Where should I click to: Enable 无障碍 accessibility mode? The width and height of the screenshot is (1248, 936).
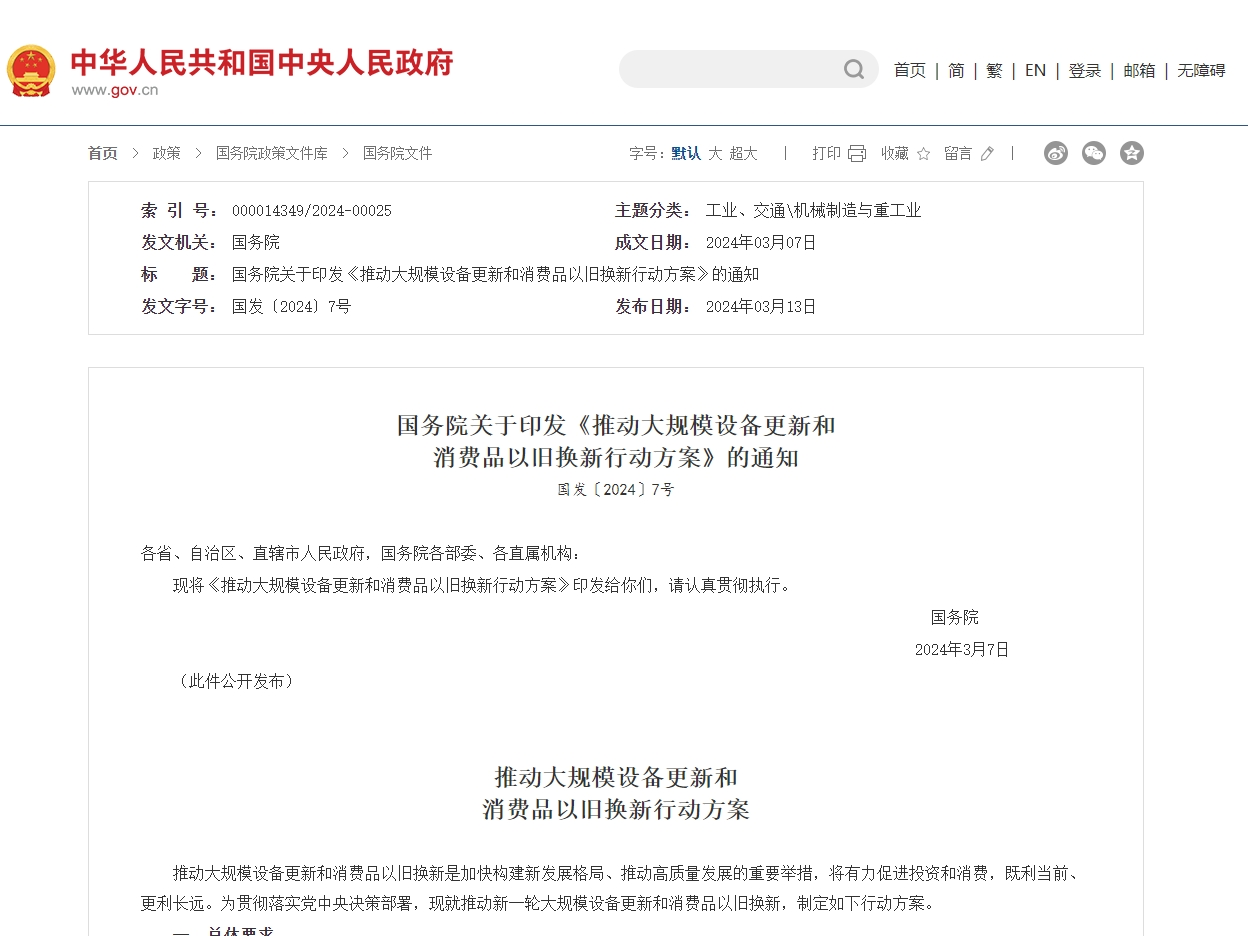(x=1201, y=70)
